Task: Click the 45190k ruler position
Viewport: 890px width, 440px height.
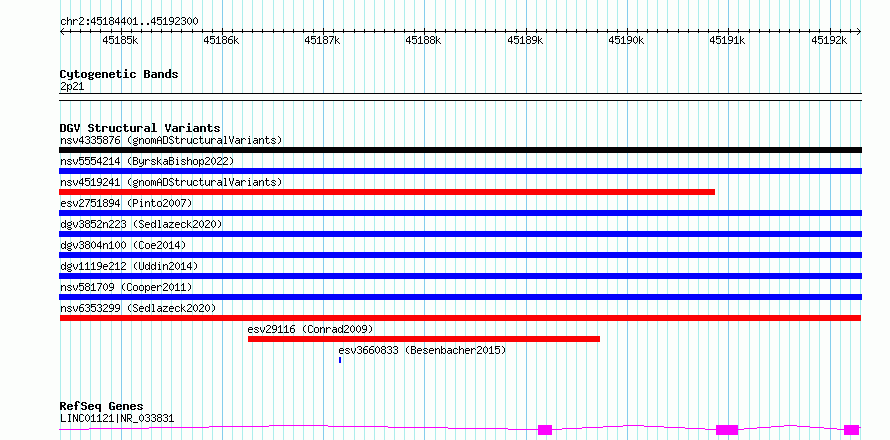Action: (x=626, y=40)
